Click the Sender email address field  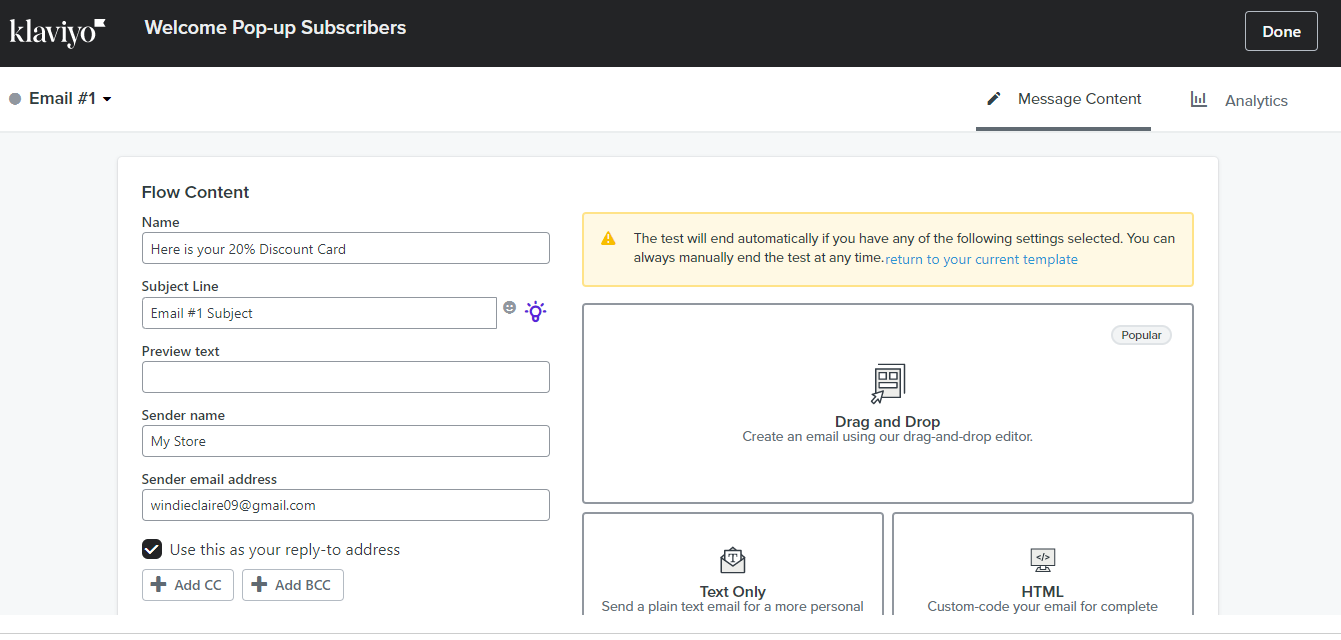click(346, 505)
